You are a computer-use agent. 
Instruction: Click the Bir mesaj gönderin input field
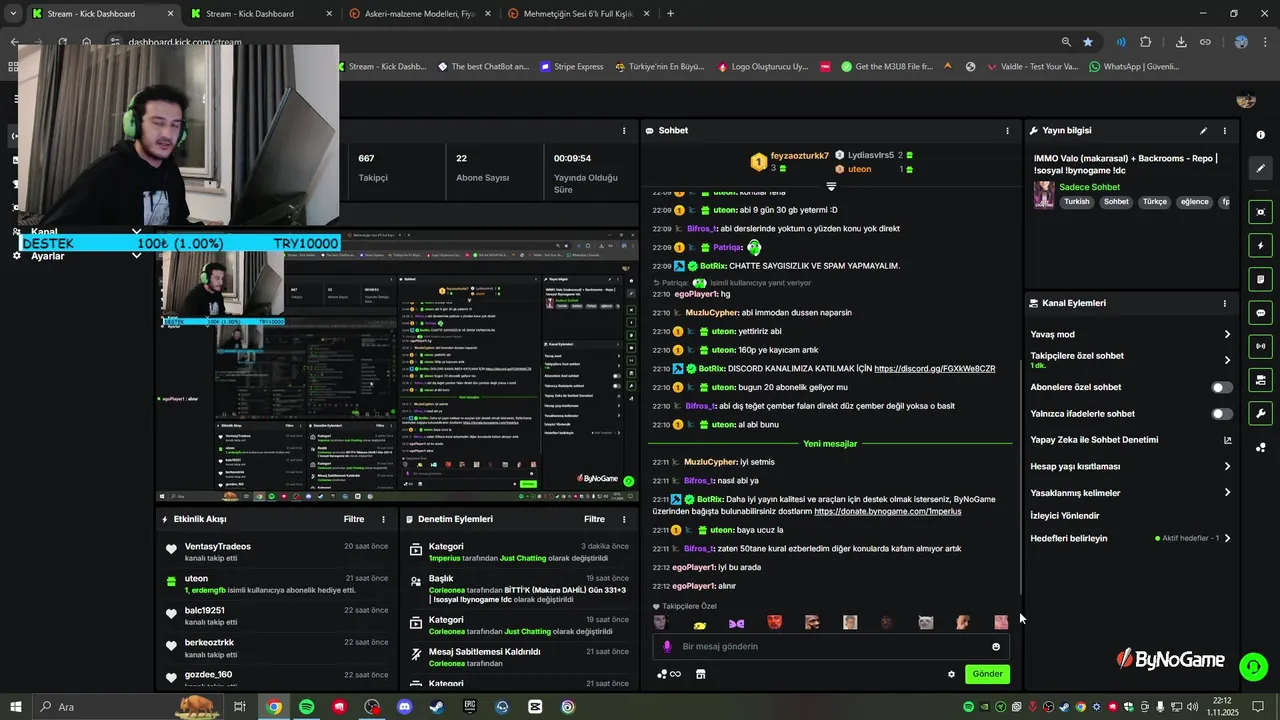point(830,647)
